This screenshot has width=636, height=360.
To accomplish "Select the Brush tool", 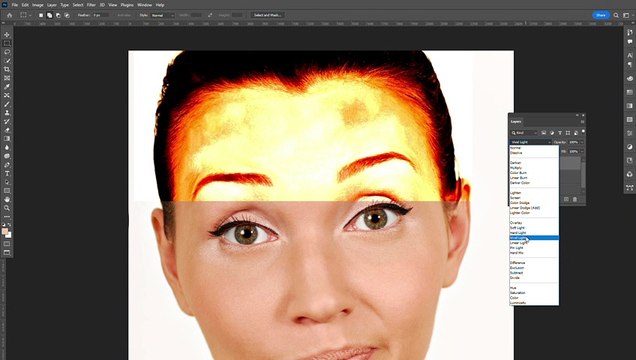I will pyautogui.click(x=7, y=104).
